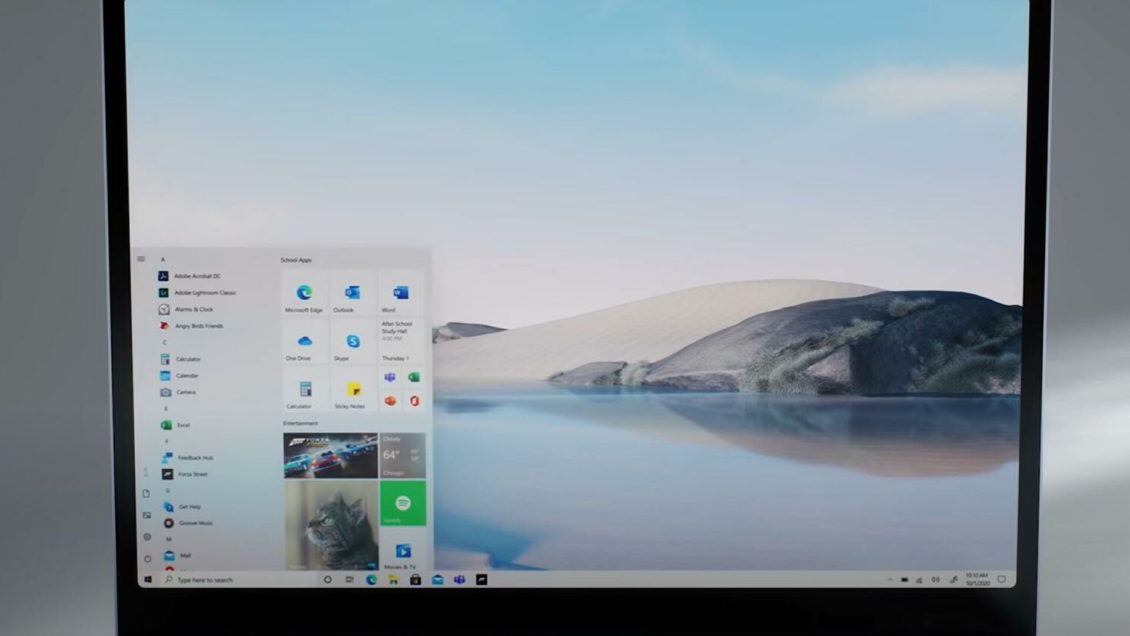
Task: Click the 'Type here to search' box
Action: tap(204, 580)
